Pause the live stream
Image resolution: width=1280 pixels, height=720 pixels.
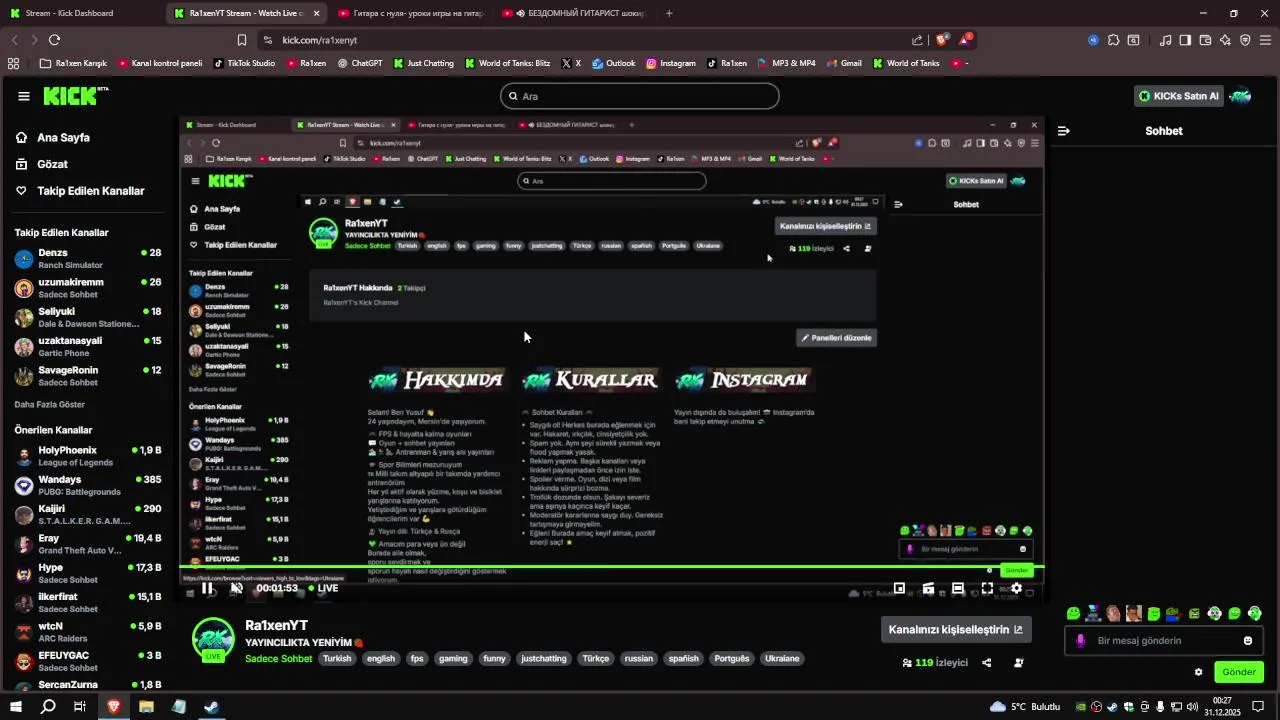207,588
